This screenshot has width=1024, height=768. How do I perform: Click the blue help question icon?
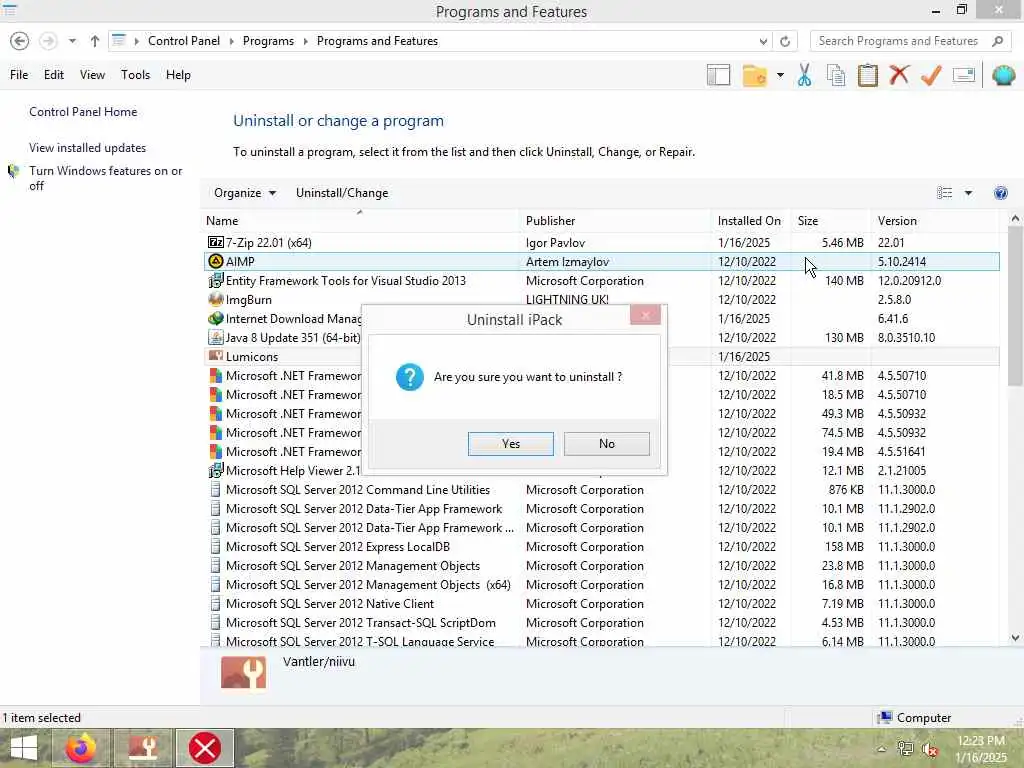click(1000, 193)
